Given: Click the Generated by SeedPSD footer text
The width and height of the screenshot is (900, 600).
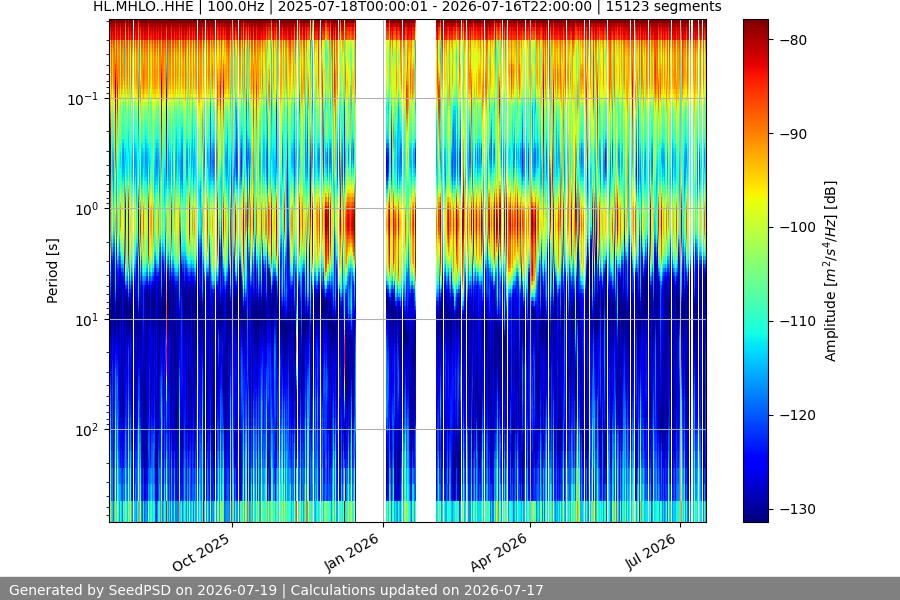Looking at the screenshot, I should click(x=276, y=590).
